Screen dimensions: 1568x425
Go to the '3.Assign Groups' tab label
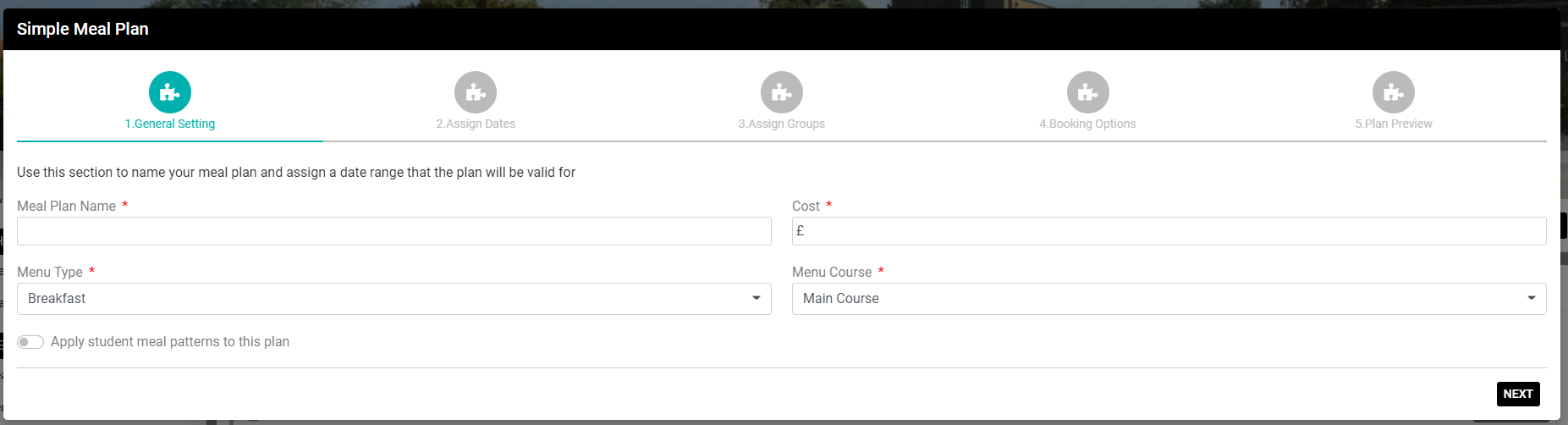782,124
